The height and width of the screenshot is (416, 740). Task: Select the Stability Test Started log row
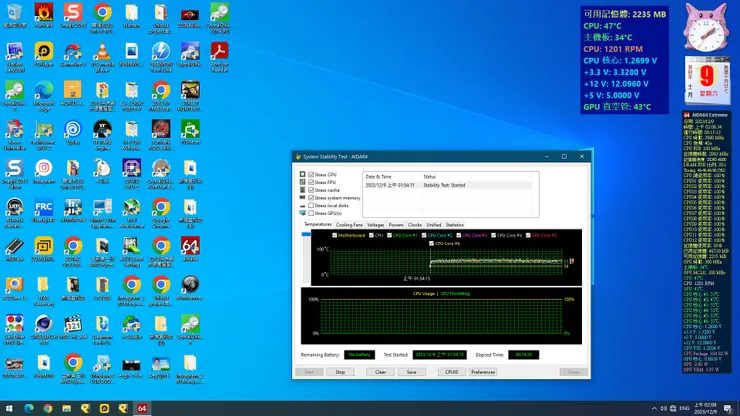tap(444, 185)
